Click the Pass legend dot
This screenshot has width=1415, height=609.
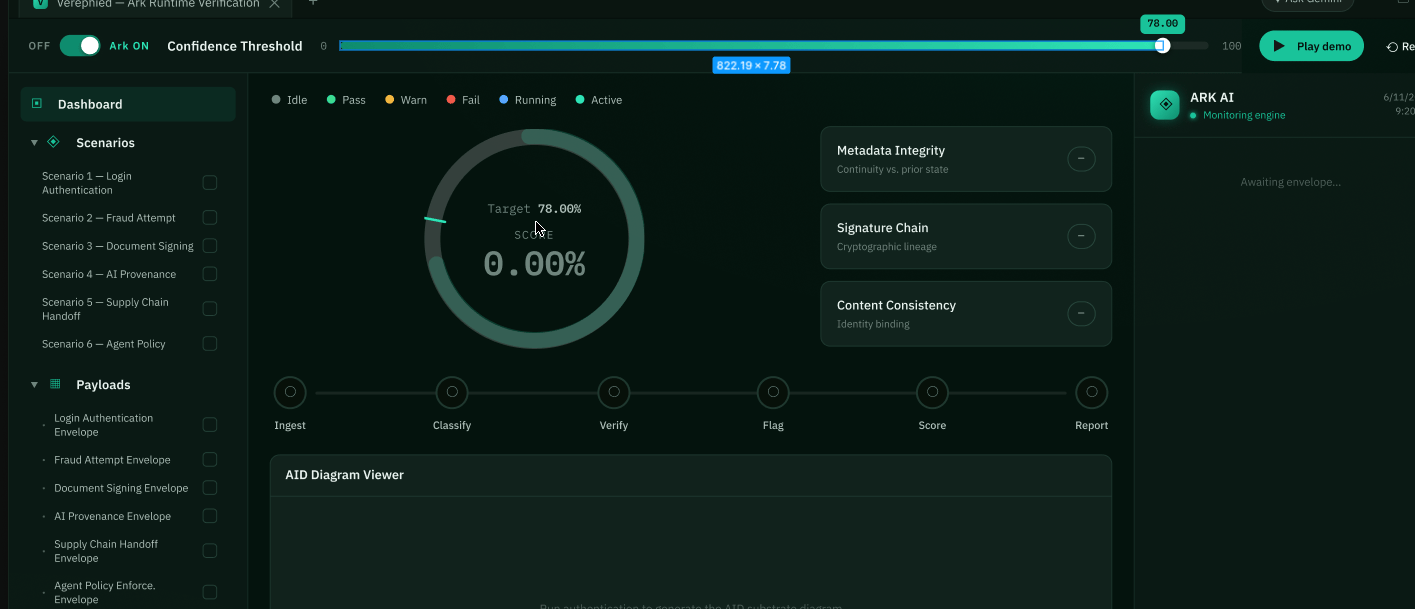point(331,100)
